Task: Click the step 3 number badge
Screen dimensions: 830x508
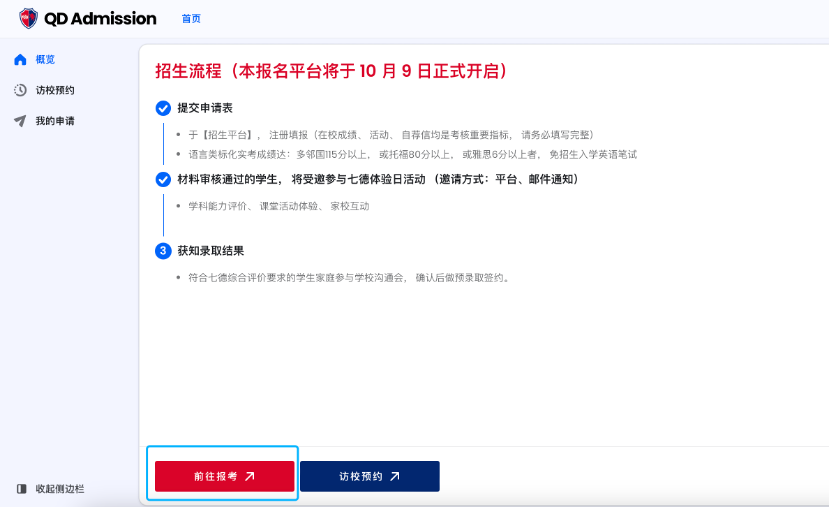Action: (163, 251)
